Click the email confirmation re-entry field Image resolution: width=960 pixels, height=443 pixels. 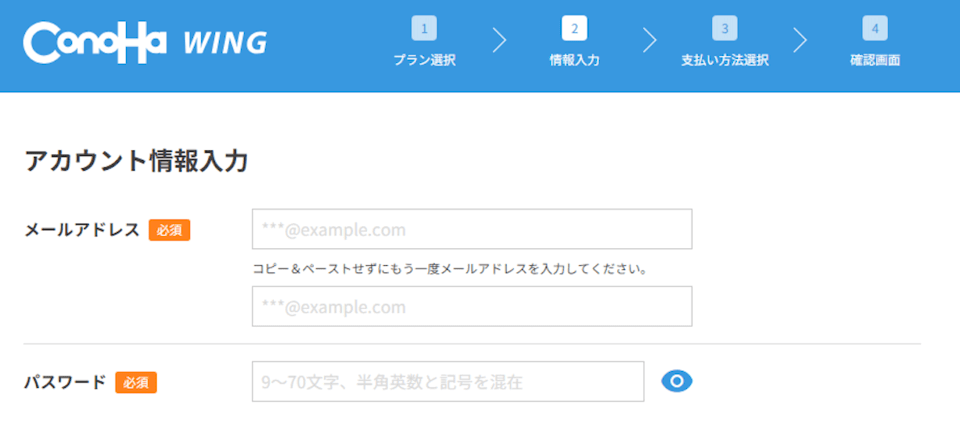(472, 306)
